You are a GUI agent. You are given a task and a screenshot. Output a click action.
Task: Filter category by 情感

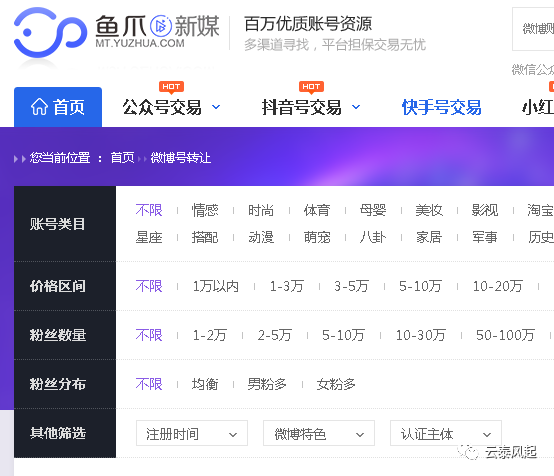(205, 210)
